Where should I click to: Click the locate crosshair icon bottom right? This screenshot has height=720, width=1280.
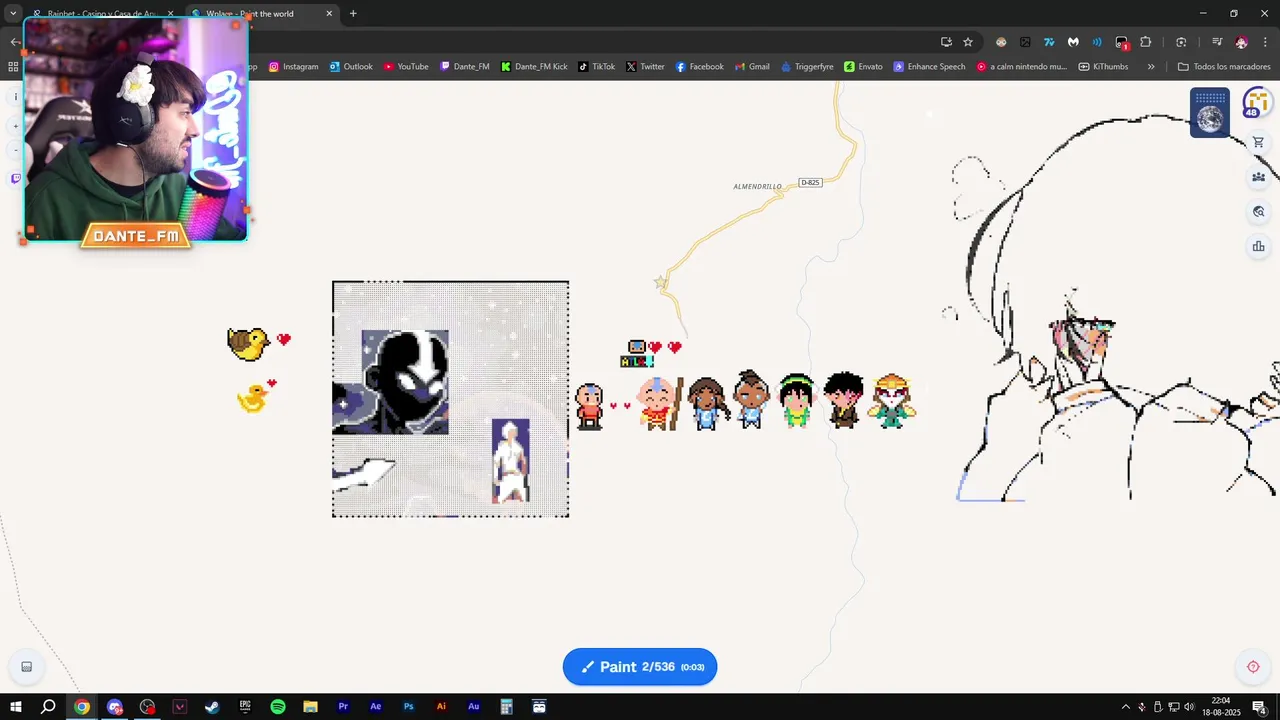pyautogui.click(x=1253, y=667)
